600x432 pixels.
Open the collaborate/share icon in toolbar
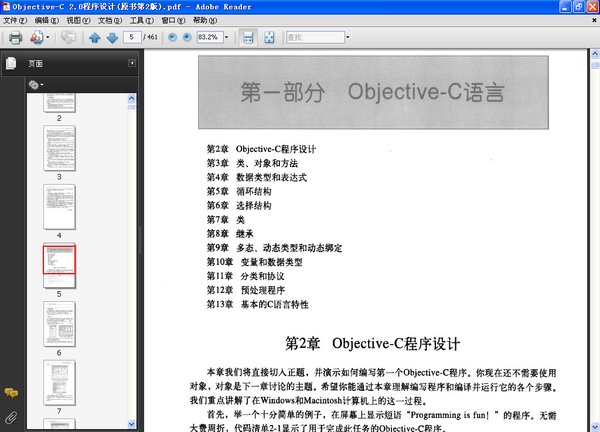(x=37, y=37)
